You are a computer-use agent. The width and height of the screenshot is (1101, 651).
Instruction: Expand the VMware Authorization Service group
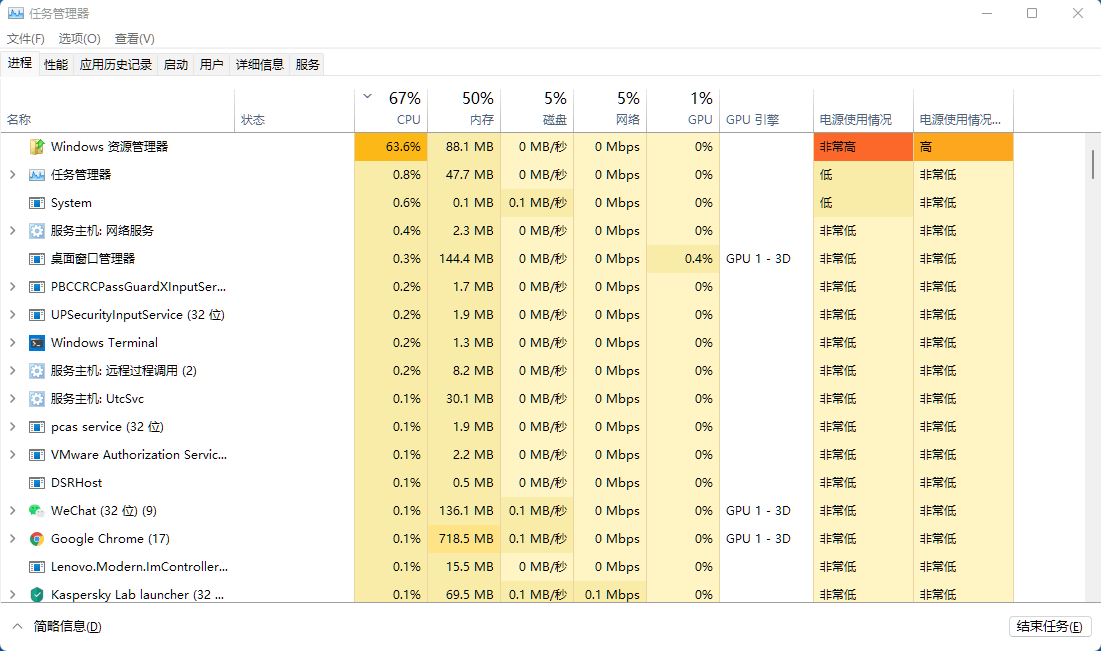point(13,455)
